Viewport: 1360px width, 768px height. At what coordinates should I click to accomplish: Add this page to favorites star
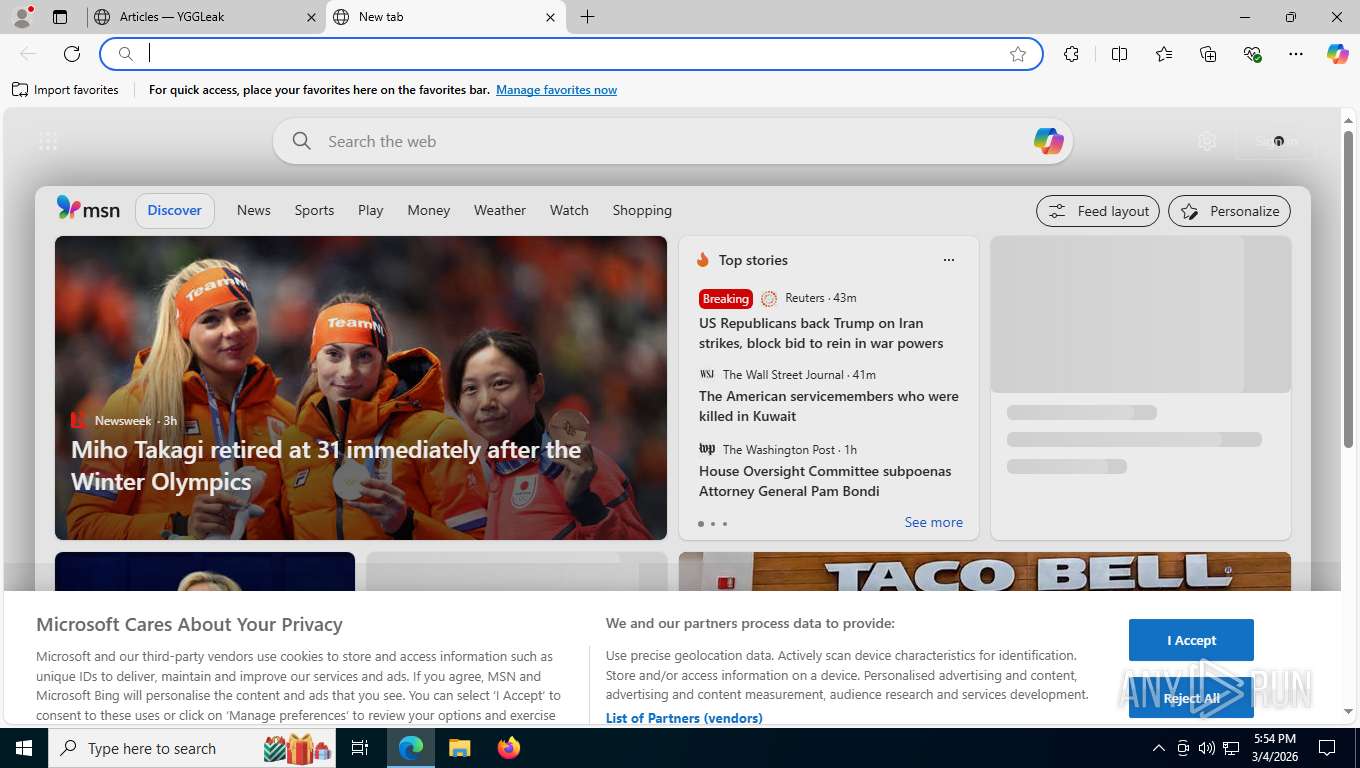coord(1018,54)
